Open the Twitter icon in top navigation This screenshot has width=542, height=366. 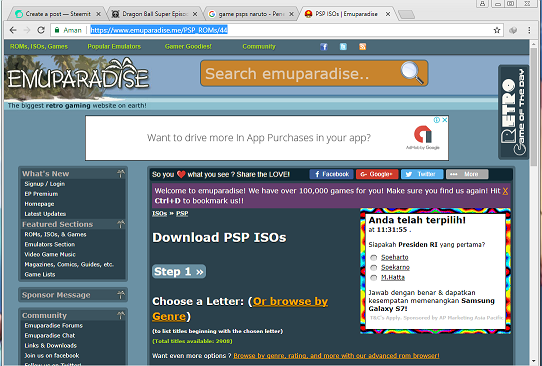(343, 47)
